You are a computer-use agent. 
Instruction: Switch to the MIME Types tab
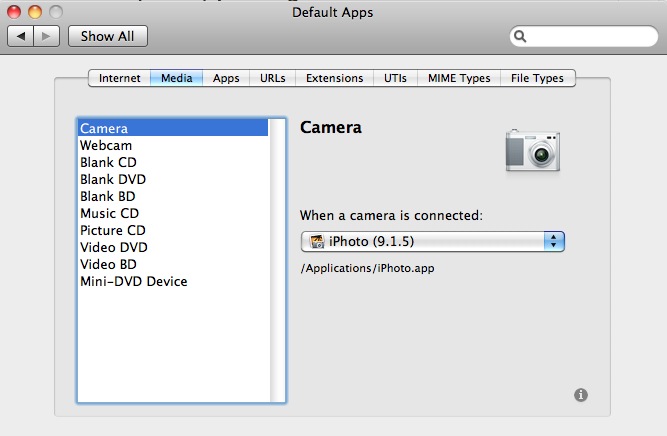click(x=459, y=78)
